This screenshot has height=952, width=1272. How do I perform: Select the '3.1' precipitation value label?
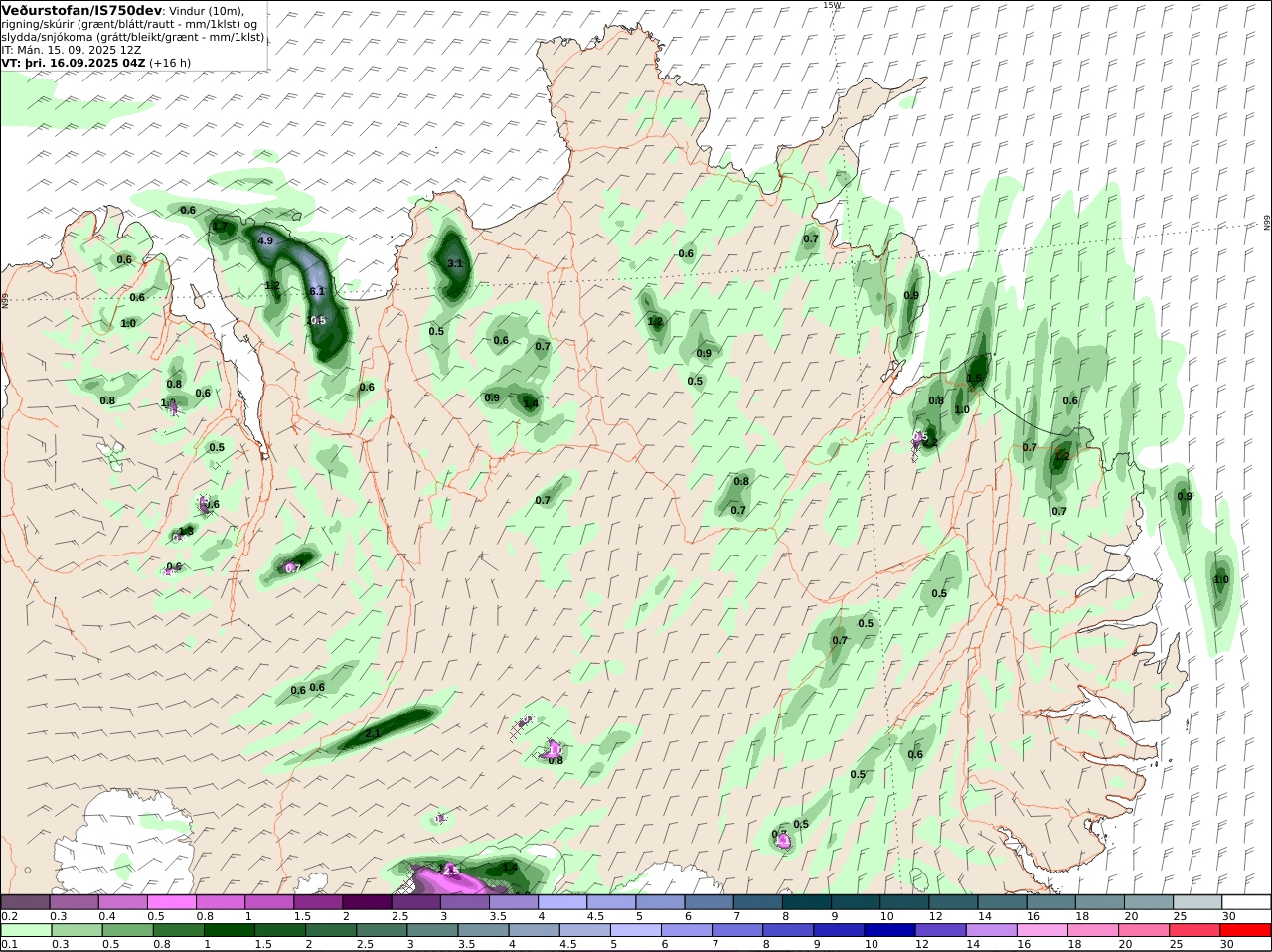455,264
